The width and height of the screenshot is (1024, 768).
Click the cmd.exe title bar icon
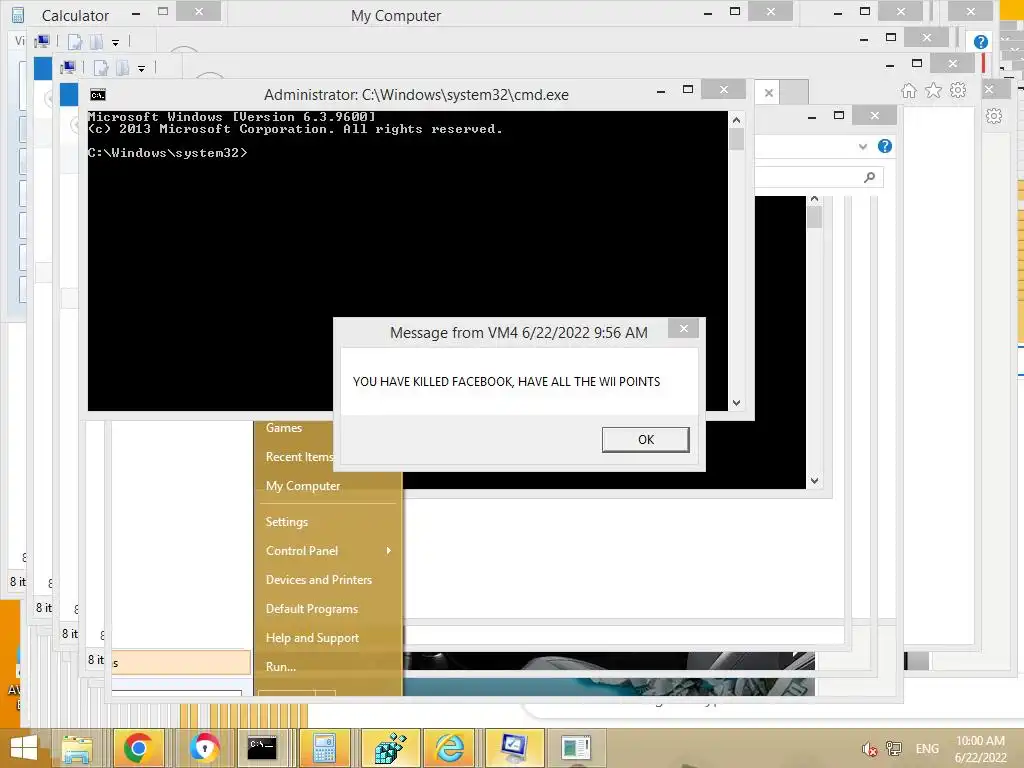(x=98, y=95)
